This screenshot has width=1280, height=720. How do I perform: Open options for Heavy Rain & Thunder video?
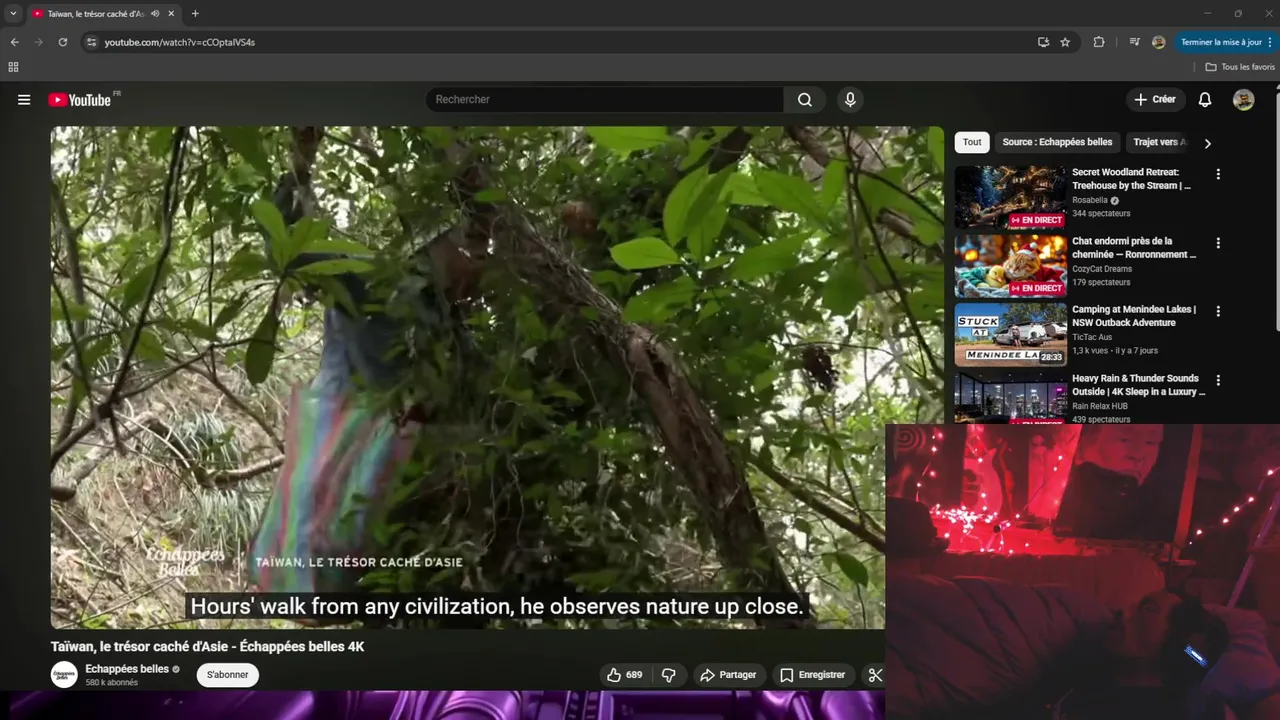point(1218,380)
